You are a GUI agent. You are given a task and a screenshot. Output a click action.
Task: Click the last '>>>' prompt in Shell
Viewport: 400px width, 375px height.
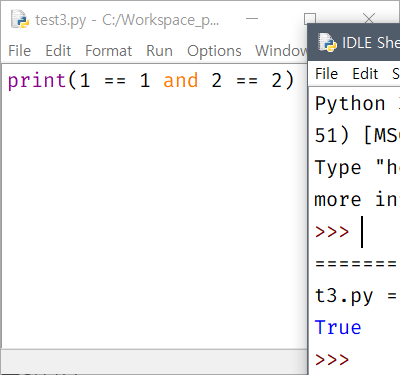[332, 359]
